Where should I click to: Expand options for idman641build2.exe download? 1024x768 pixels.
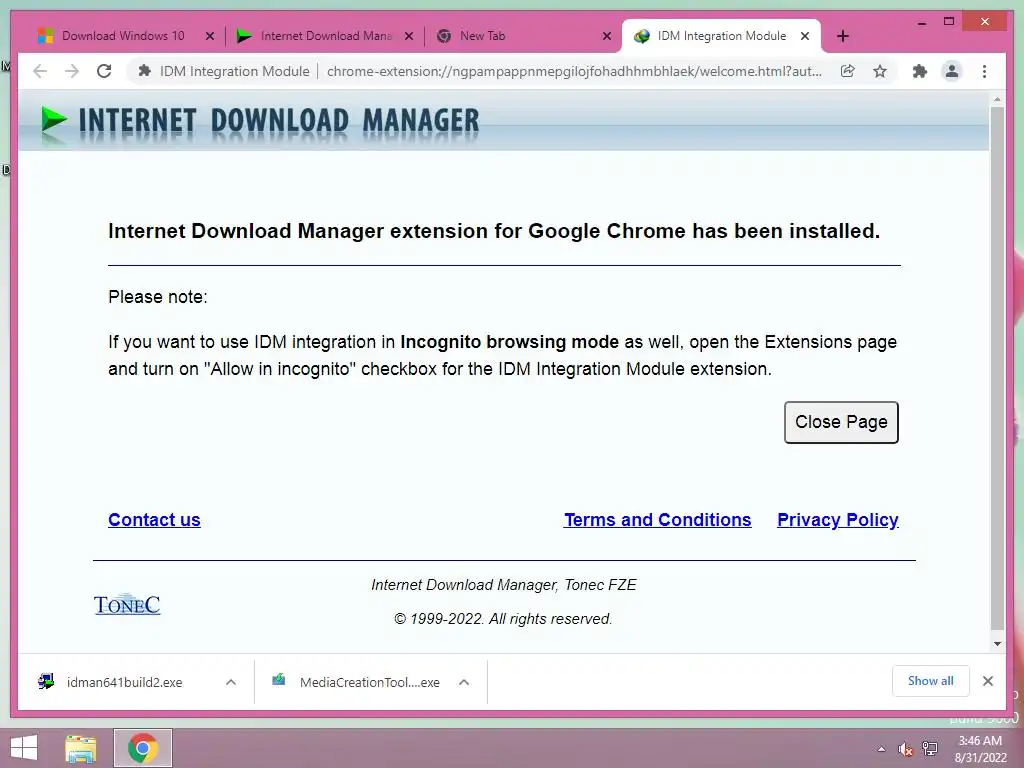tap(231, 682)
